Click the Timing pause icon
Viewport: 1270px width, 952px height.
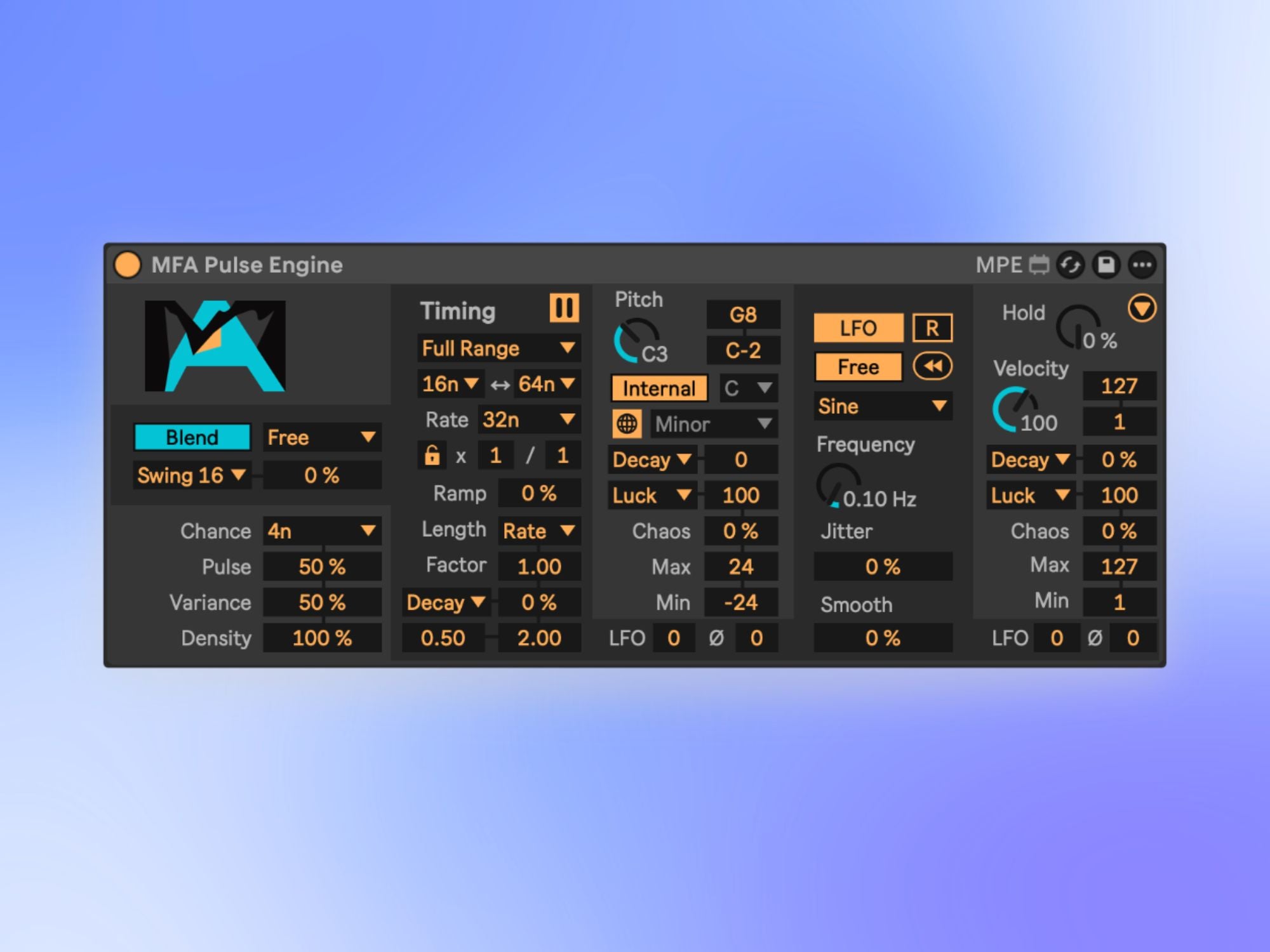coord(564,308)
